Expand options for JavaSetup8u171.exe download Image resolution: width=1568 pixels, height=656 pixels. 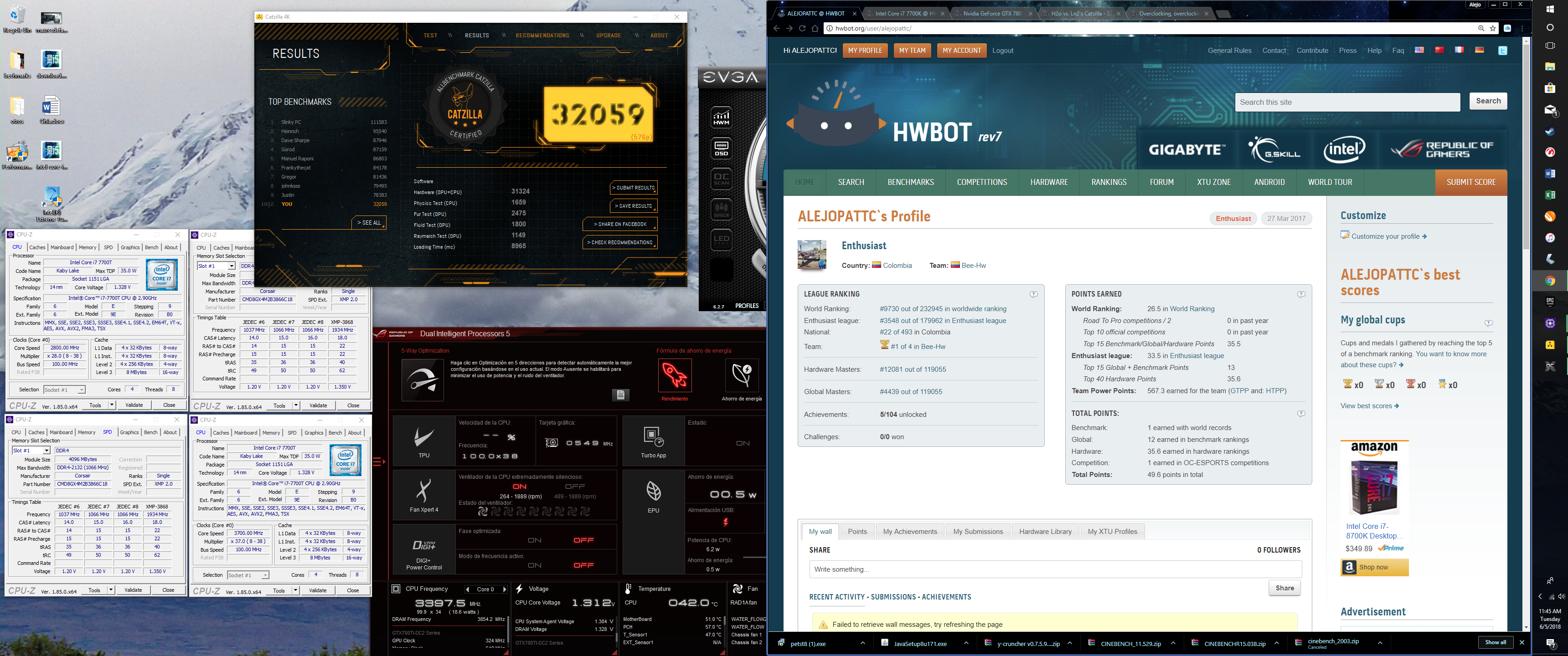[966, 643]
